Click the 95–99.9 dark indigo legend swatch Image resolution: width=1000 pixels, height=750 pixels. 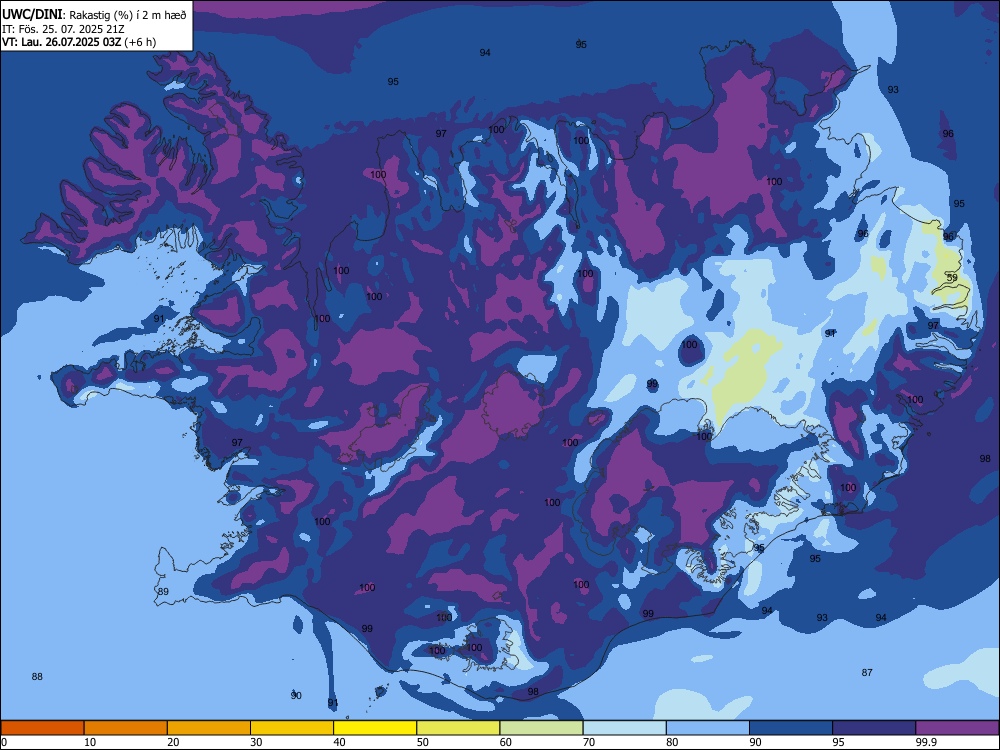pos(874,728)
